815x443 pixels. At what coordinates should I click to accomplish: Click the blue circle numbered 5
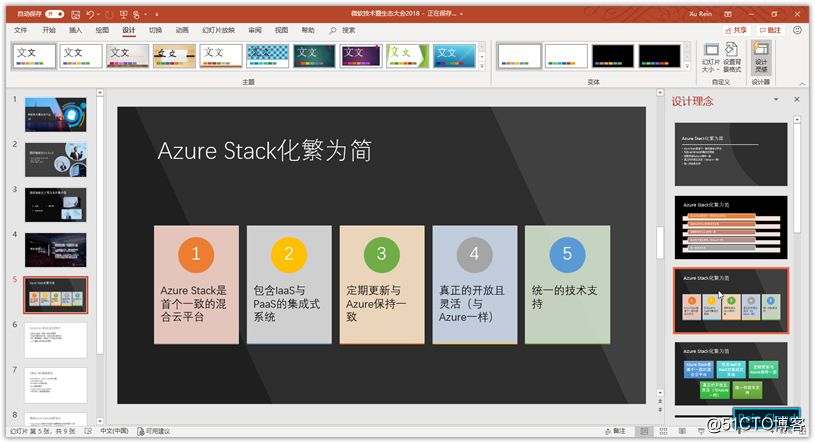[567, 254]
